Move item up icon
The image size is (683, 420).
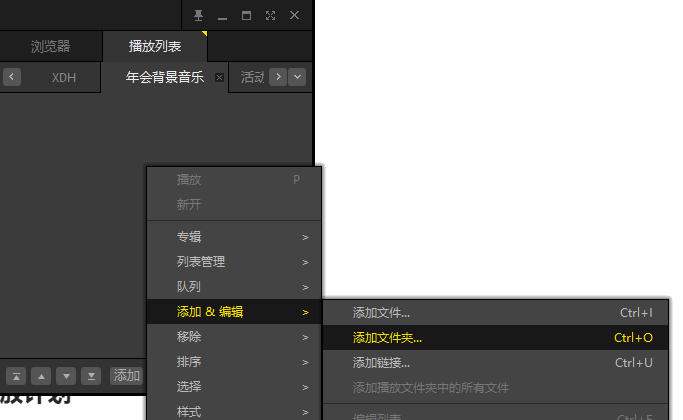pos(41,376)
